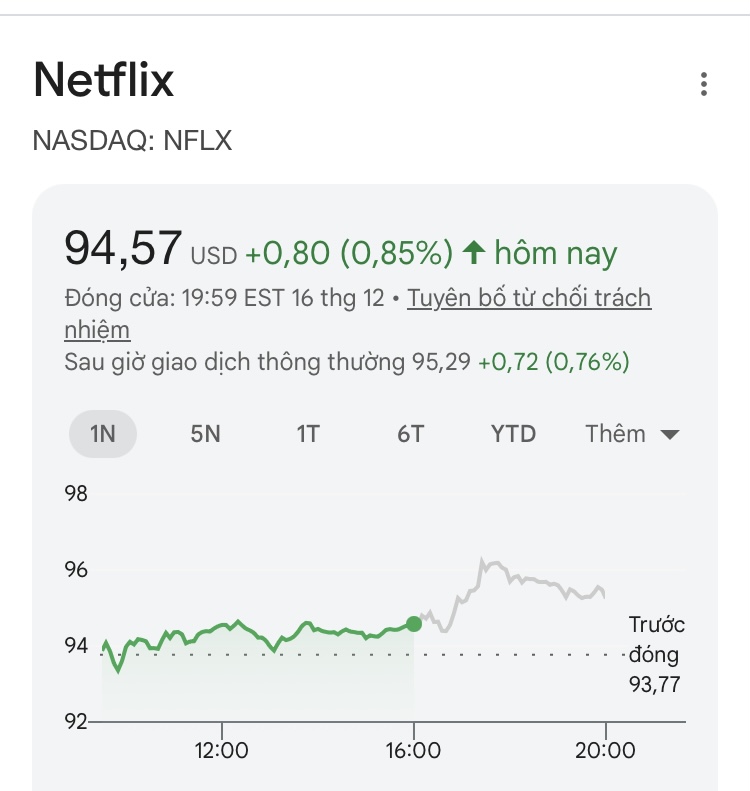Screen dimensions: 750x791
Task: Click the Netflix title heading
Action: tap(104, 81)
